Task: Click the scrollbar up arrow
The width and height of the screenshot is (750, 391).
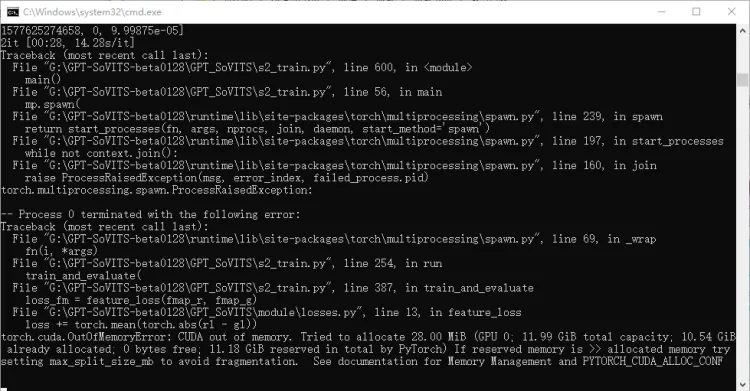Action: (x=742, y=31)
